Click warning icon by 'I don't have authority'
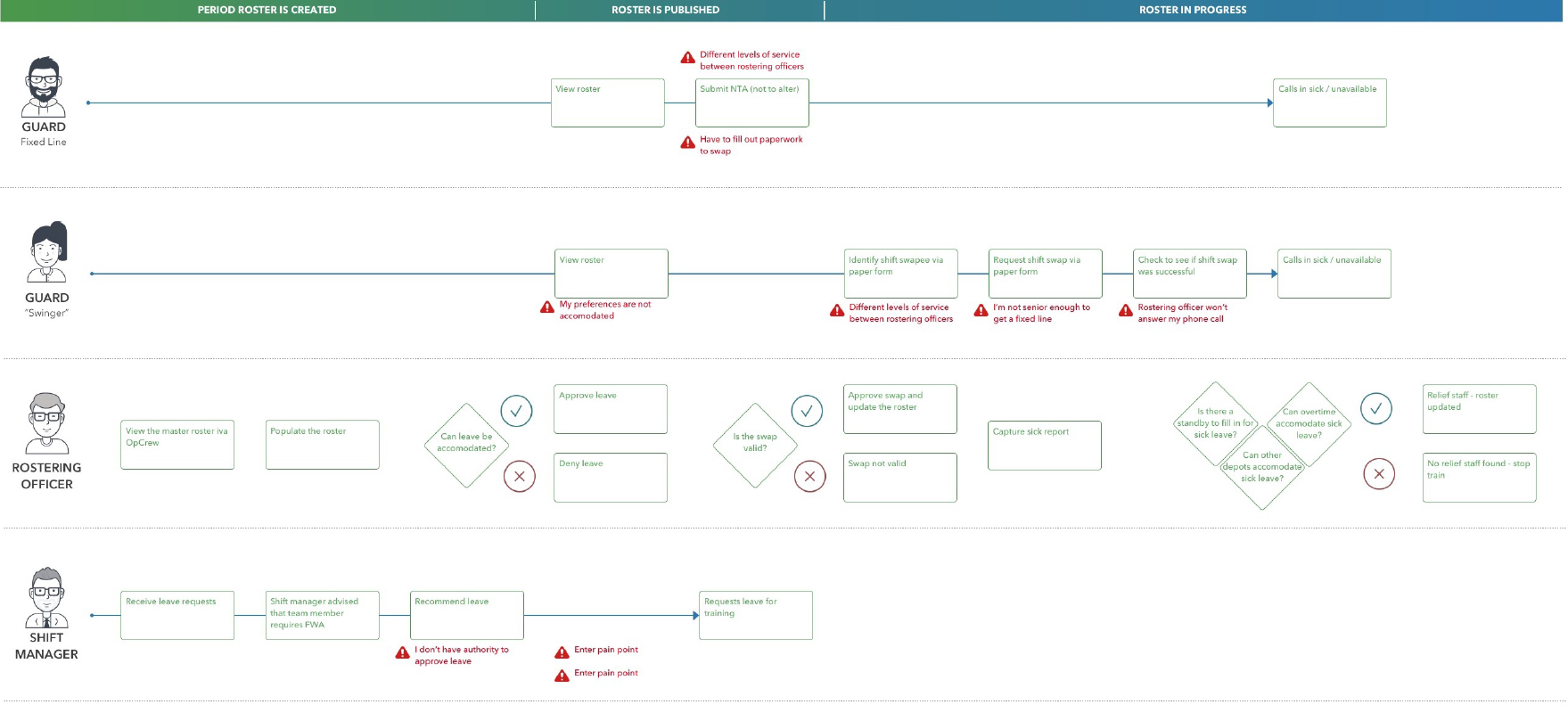This screenshot has height=721, width=1568. pyautogui.click(x=403, y=653)
